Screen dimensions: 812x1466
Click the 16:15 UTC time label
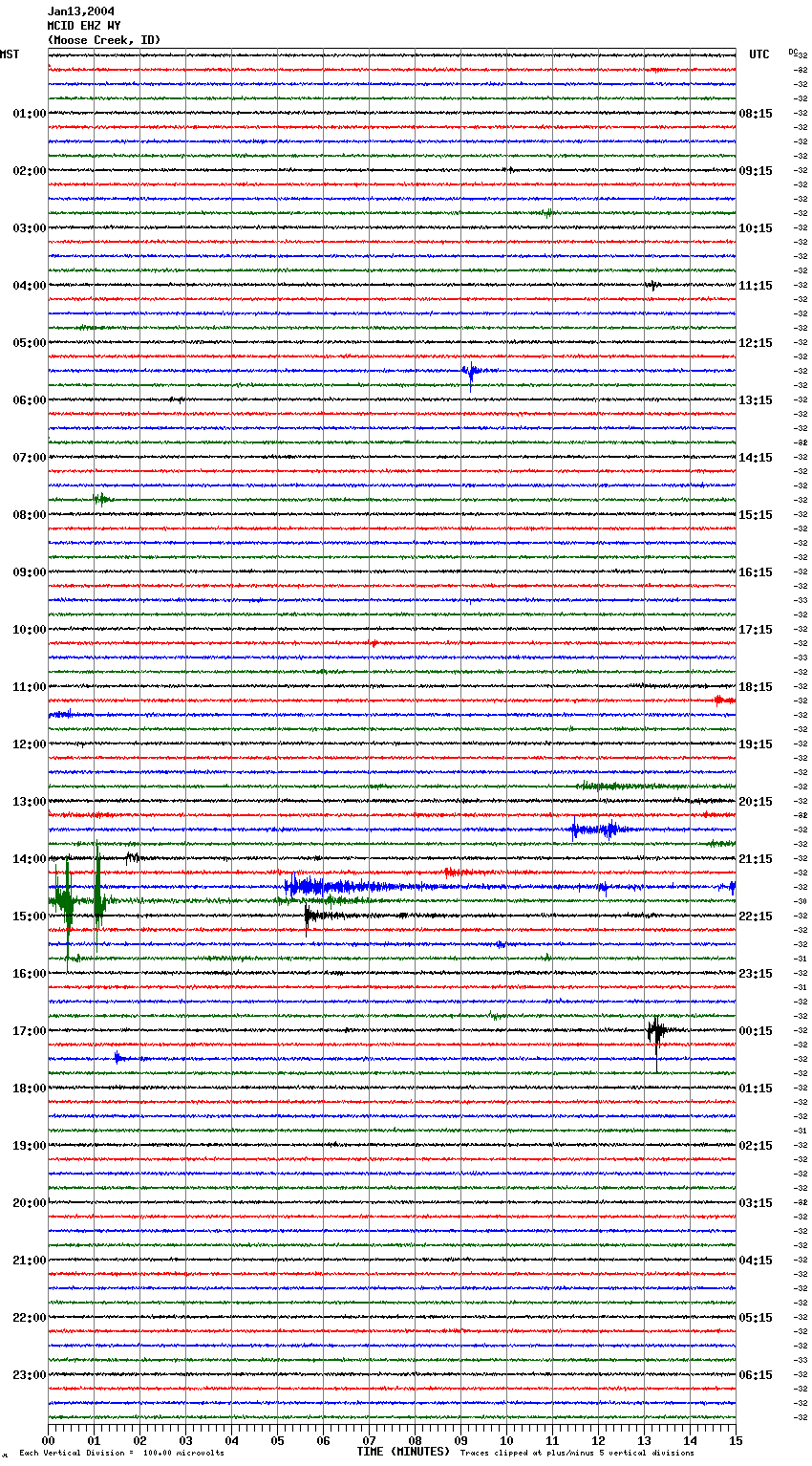(756, 572)
